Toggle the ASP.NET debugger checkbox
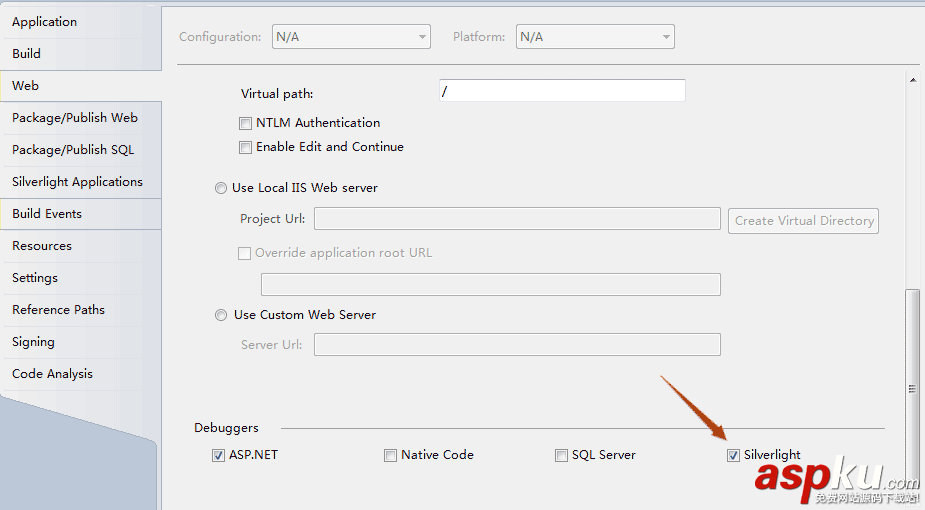The width and height of the screenshot is (925, 510). pos(219,456)
